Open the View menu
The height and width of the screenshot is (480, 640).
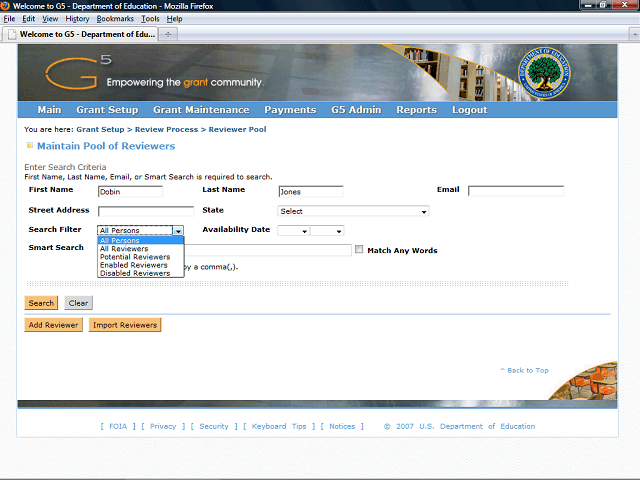pyautogui.click(x=50, y=19)
